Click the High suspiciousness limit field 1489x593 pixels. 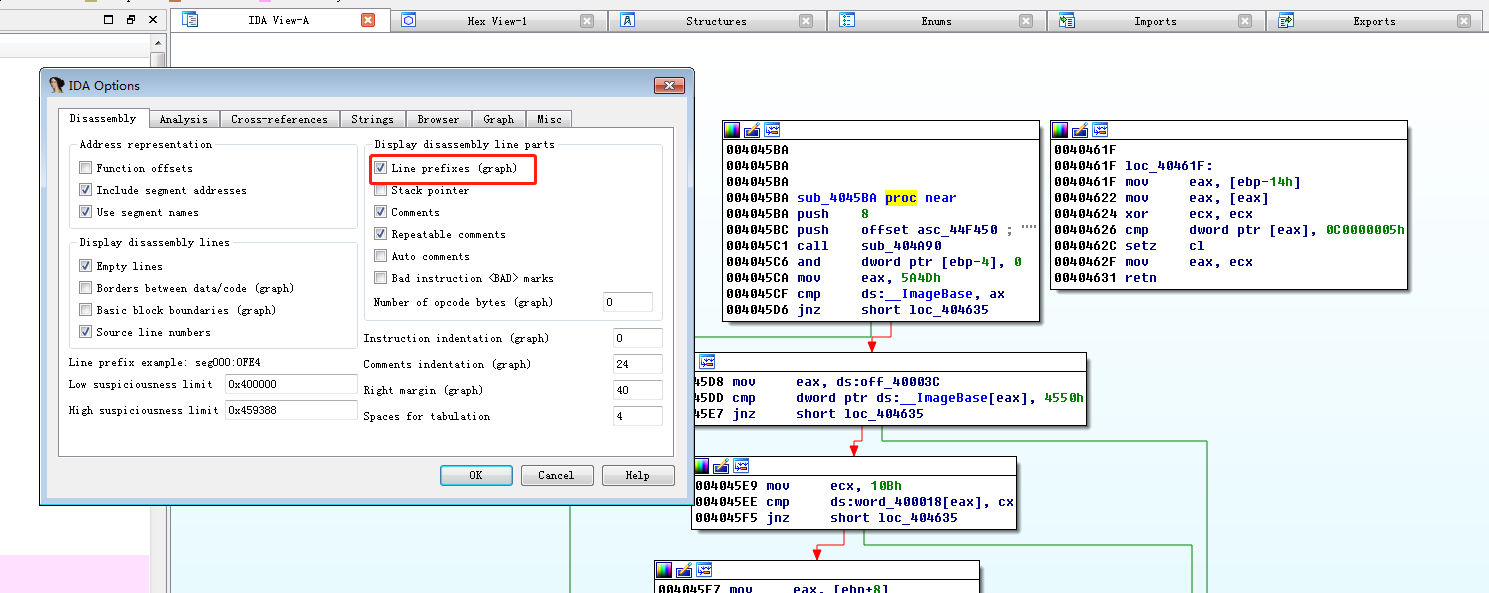tap(291, 410)
